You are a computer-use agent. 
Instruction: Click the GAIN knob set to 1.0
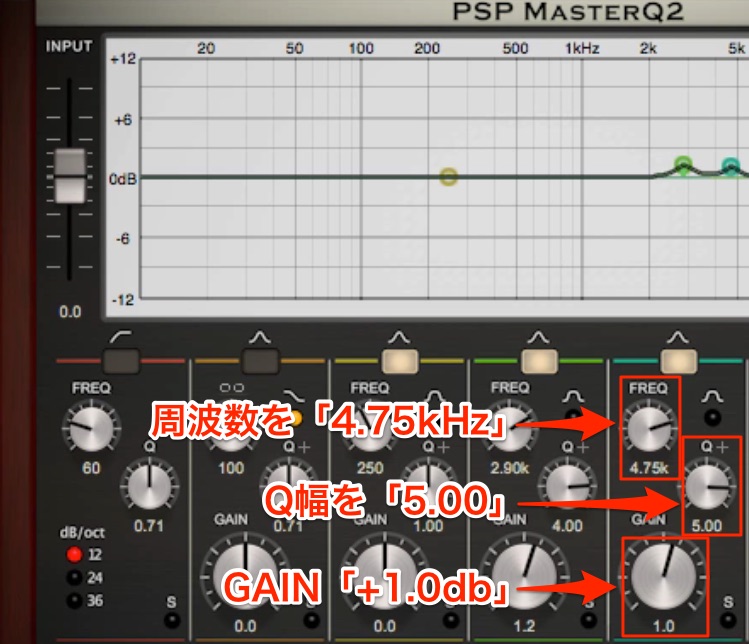[x=663, y=575]
